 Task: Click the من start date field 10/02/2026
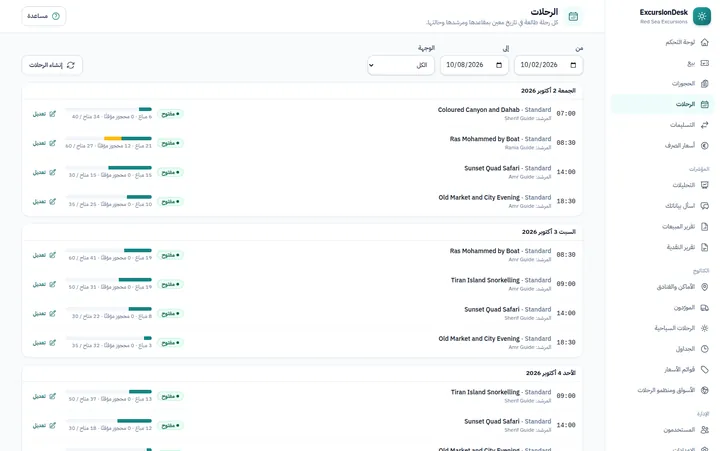tap(549, 65)
